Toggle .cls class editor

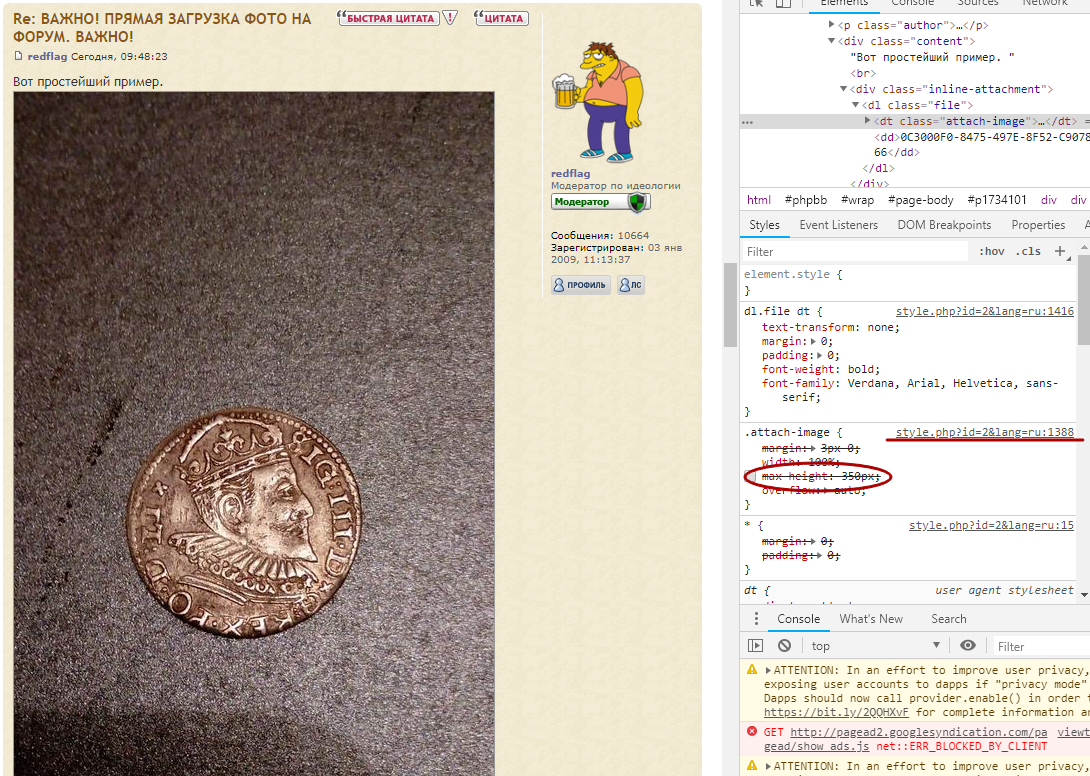point(1028,251)
